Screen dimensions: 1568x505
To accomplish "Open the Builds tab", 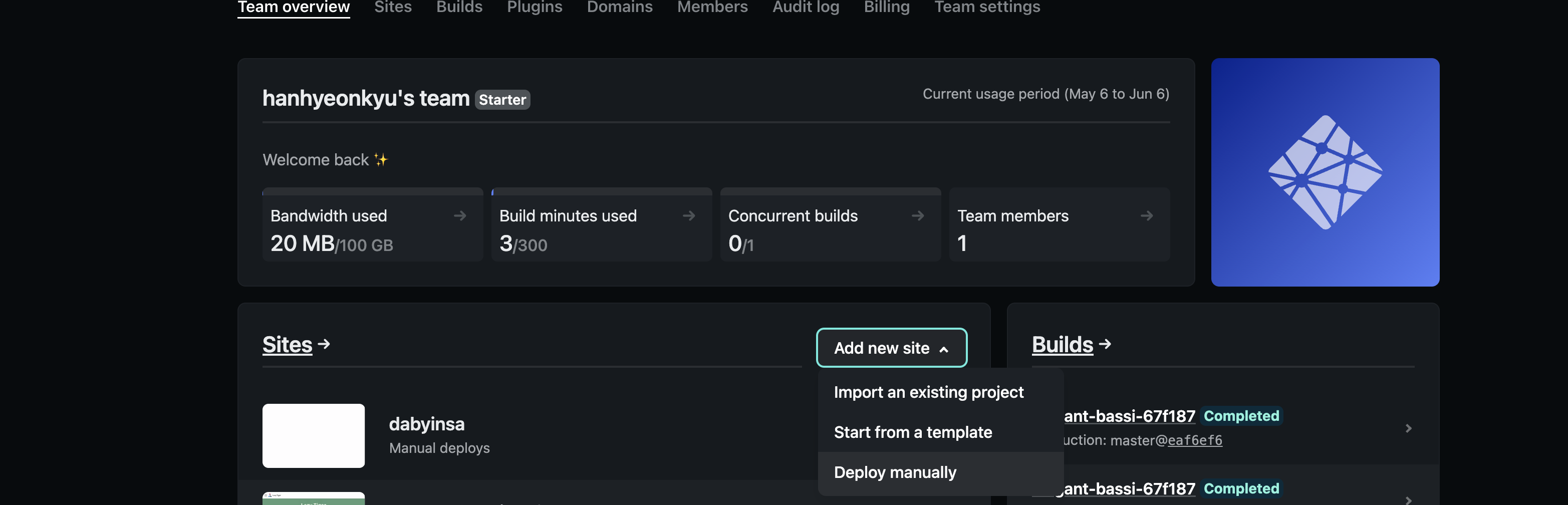I will [459, 8].
